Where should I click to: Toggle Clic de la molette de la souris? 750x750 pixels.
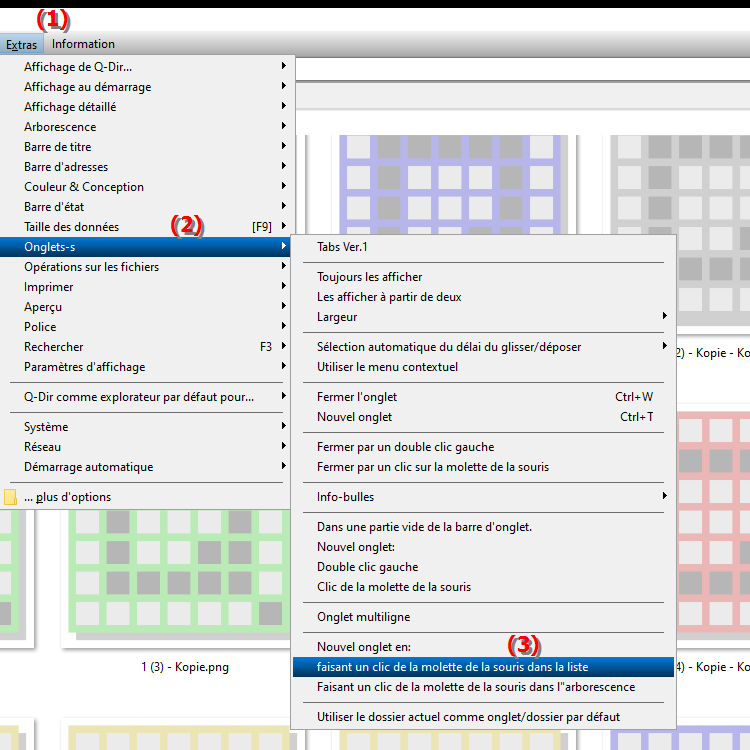(484, 587)
